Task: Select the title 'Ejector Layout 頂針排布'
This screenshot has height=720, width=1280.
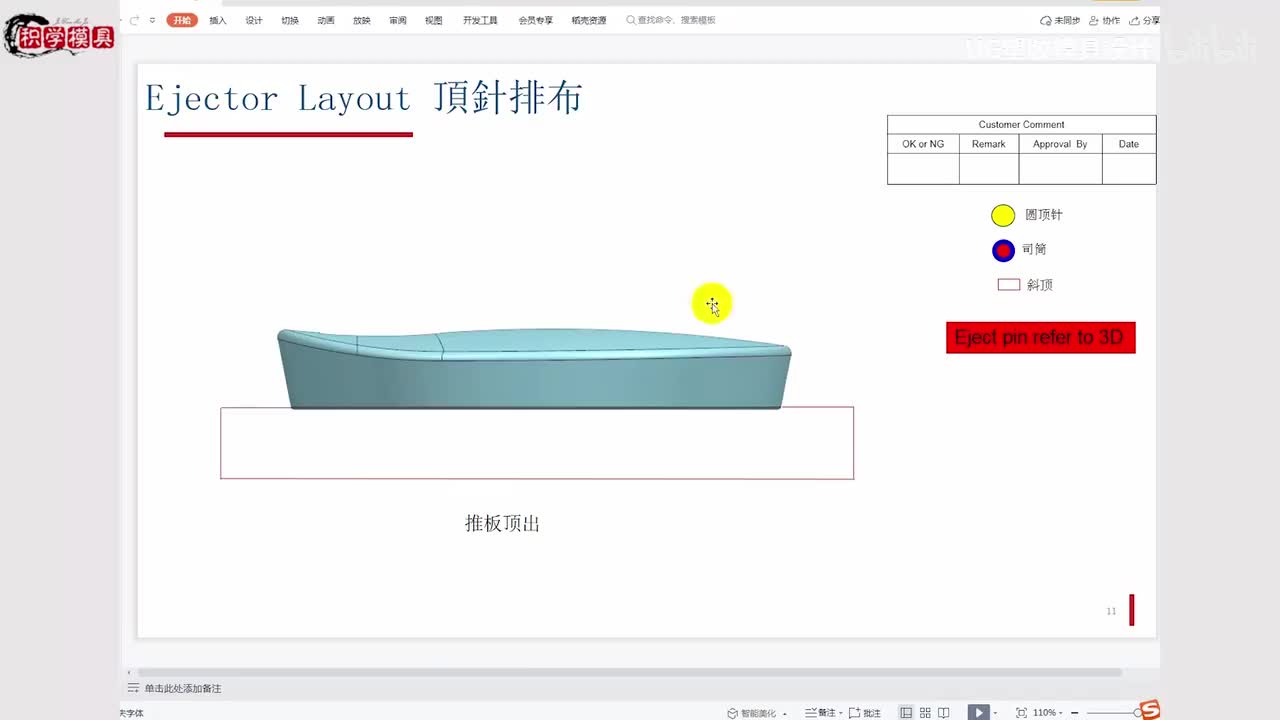Action: coord(364,98)
